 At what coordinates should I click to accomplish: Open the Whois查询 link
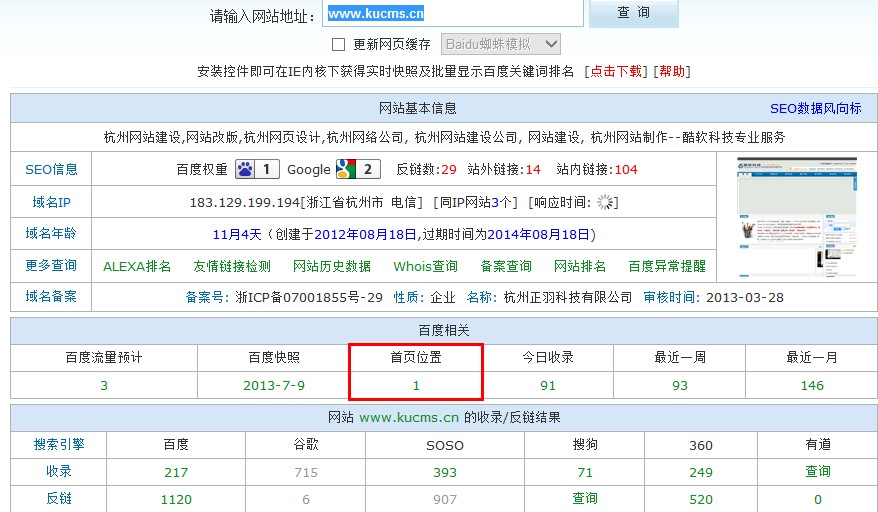click(426, 266)
